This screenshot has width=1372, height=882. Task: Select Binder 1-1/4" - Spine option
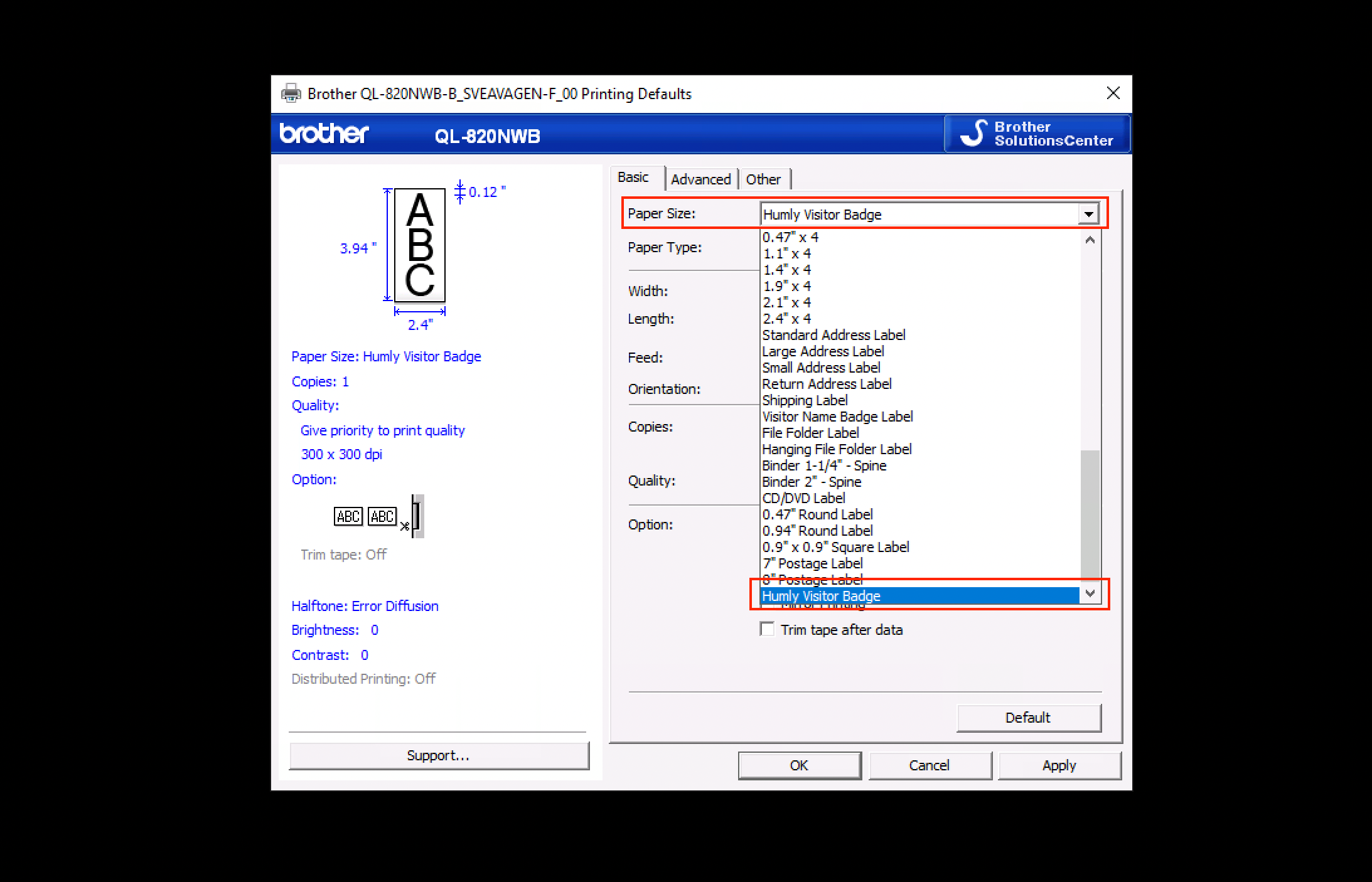921,465
